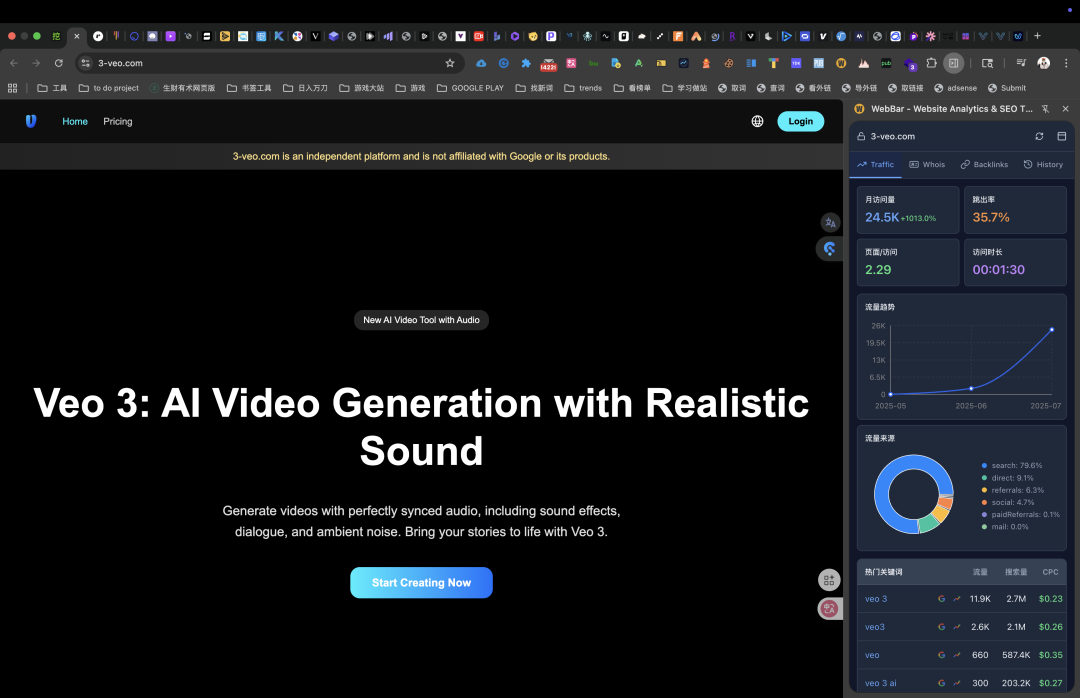Open the veo3 keyword link
The image size is (1080, 698).
point(875,627)
